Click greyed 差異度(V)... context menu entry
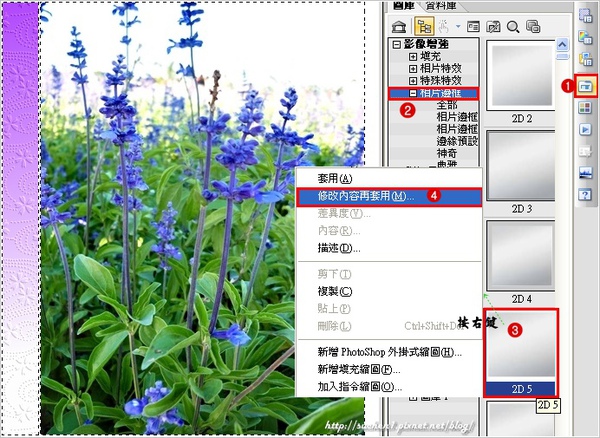The width and height of the screenshot is (600, 438). point(389,213)
